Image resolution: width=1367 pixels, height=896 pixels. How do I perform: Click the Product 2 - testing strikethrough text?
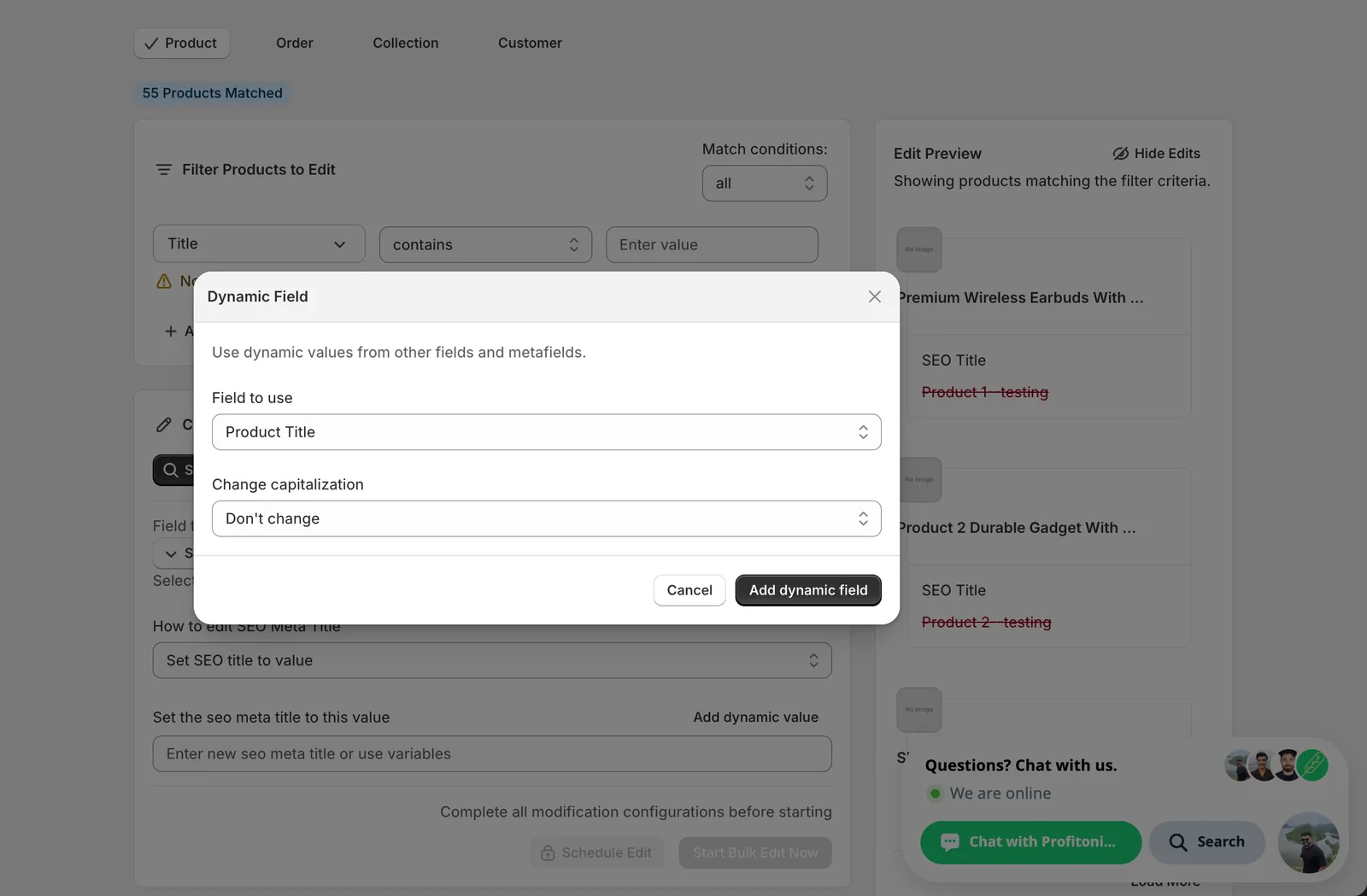[x=986, y=623]
